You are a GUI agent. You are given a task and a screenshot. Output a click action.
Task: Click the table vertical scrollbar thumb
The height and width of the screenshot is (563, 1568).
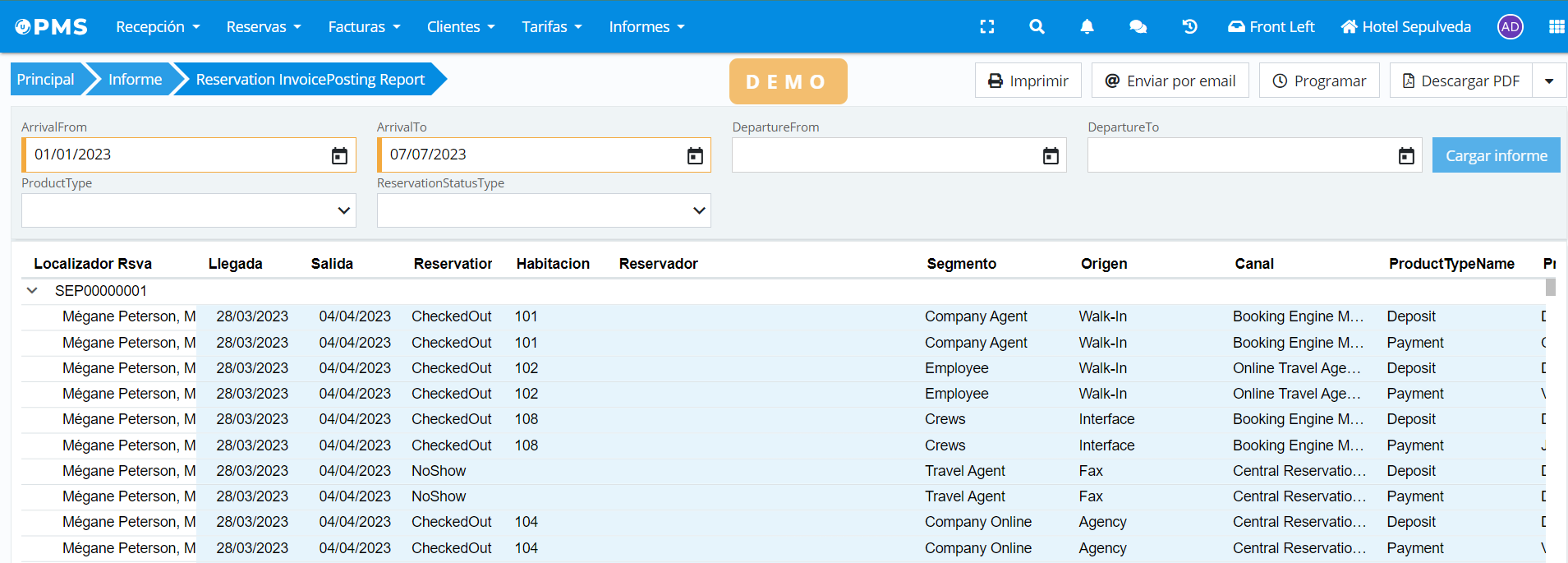[1551, 287]
